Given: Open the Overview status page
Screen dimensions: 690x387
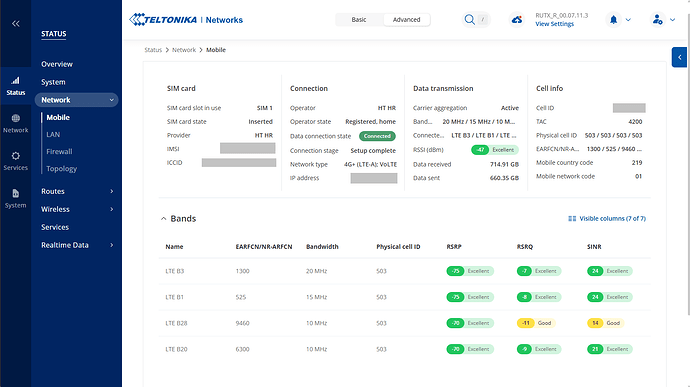Looking at the screenshot, I should (57, 64).
